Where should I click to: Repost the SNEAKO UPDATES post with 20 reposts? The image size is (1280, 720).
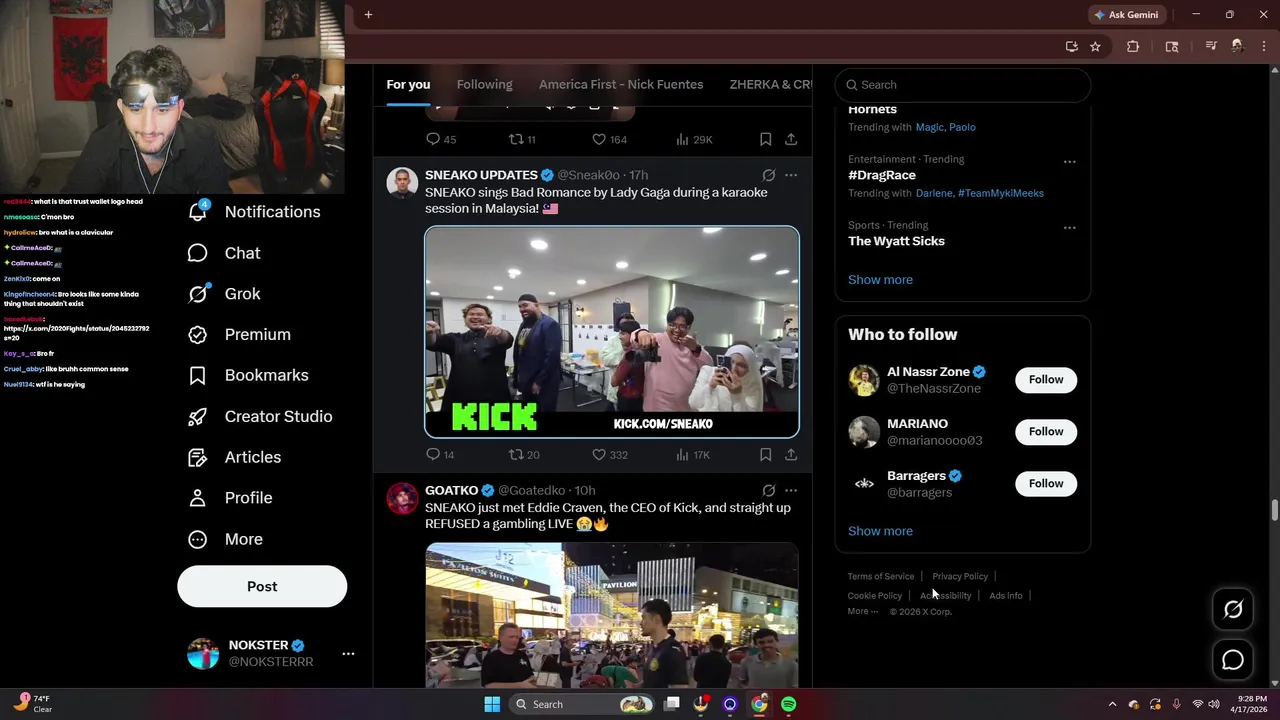coord(516,454)
